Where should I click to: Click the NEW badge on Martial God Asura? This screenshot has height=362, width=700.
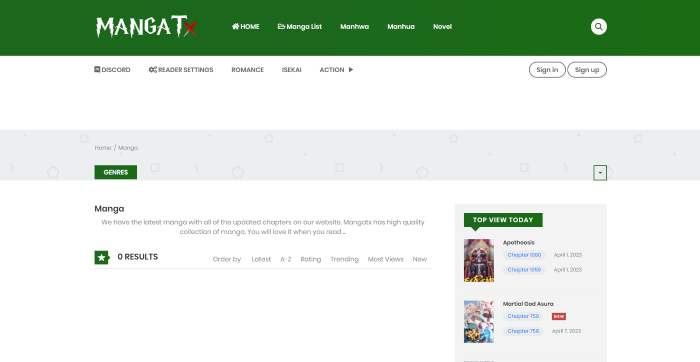click(x=558, y=316)
